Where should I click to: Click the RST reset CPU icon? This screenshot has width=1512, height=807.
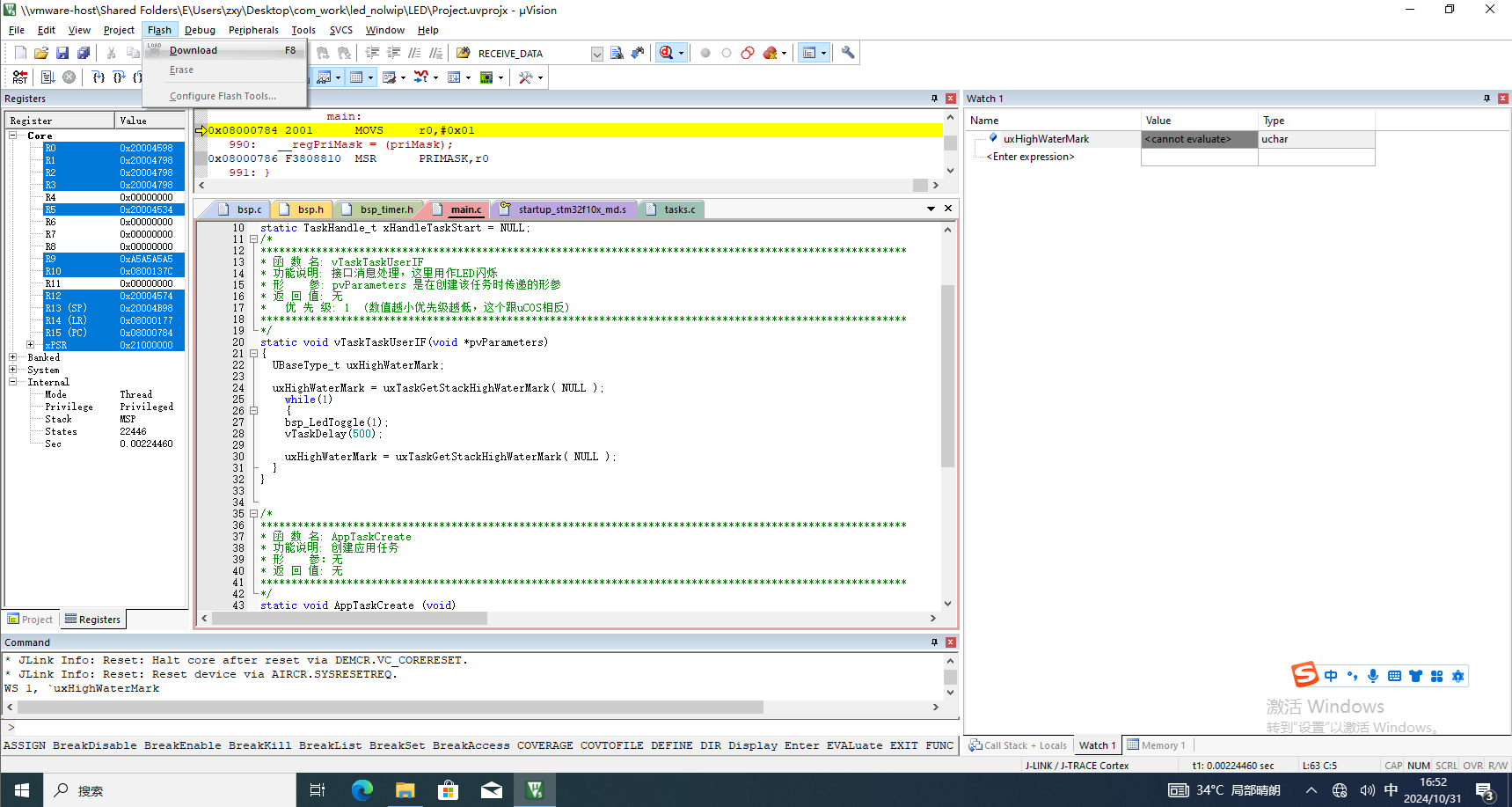tap(20, 77)
